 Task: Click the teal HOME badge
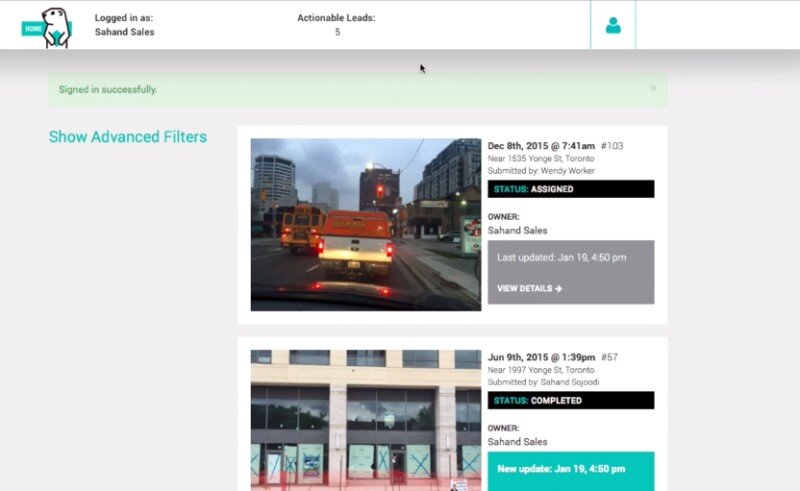tap(32, 29)
